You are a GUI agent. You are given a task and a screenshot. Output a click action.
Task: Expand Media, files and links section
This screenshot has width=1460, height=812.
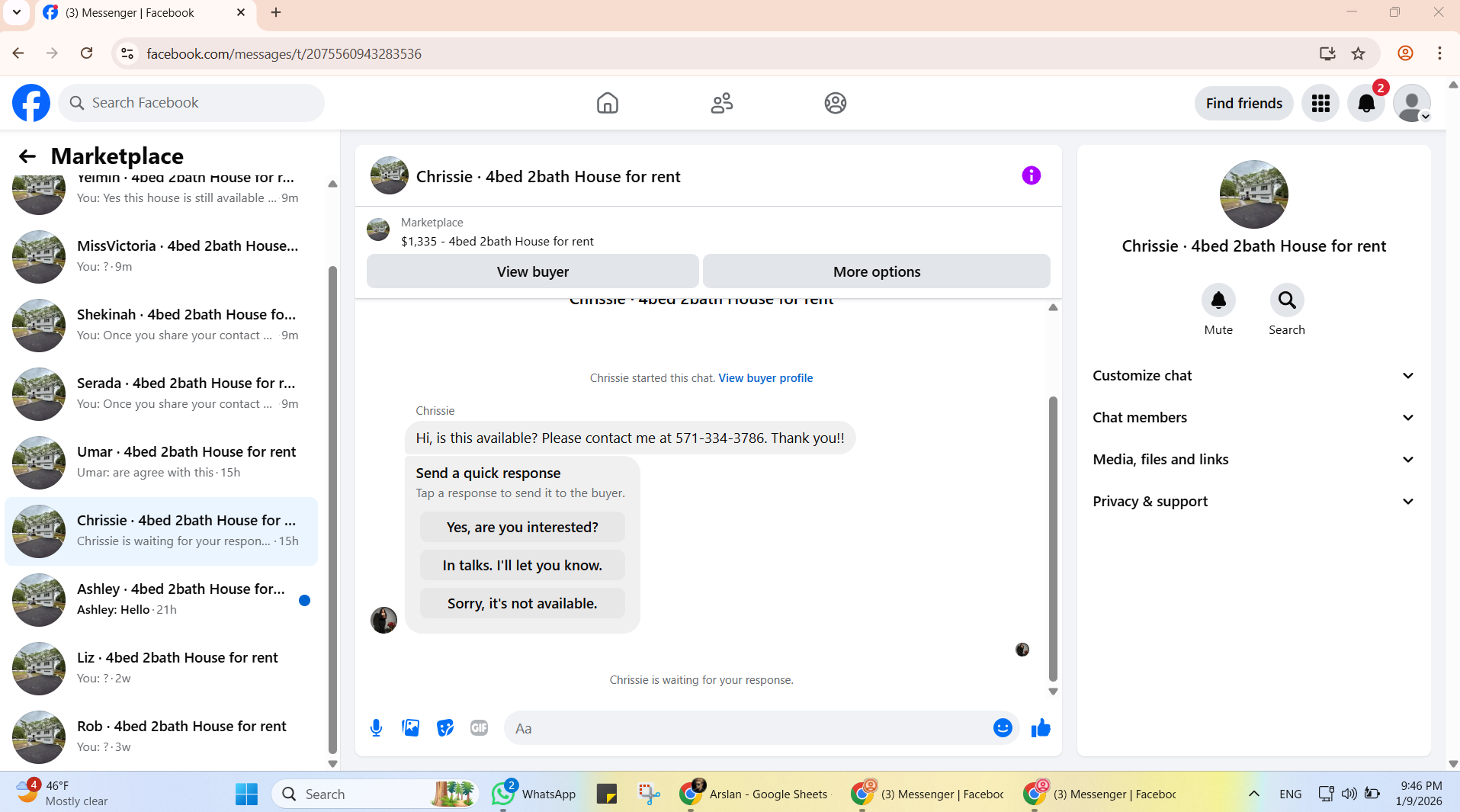coord(1253,460)
